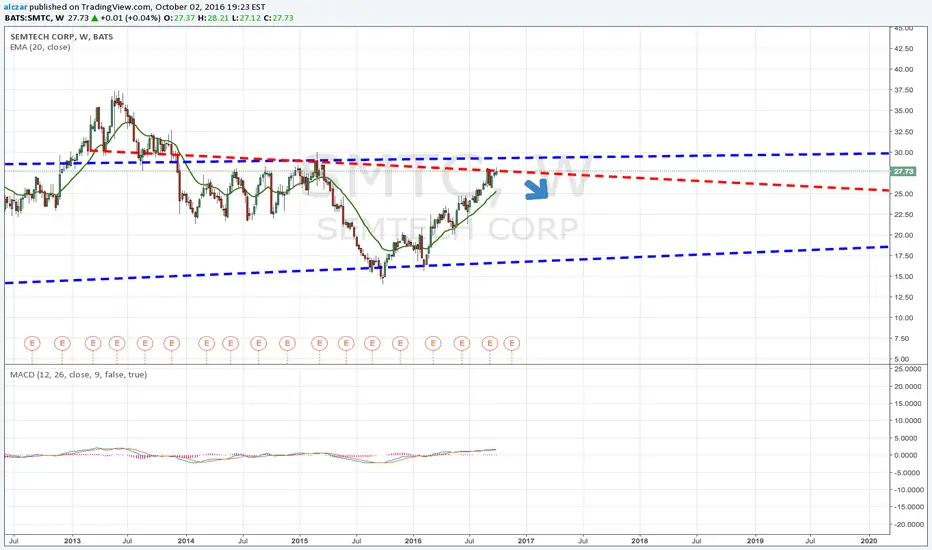Select the SEMTECH CORP, W, BATS legend
Screen dimensions: 932x550
tap(62, 37)
